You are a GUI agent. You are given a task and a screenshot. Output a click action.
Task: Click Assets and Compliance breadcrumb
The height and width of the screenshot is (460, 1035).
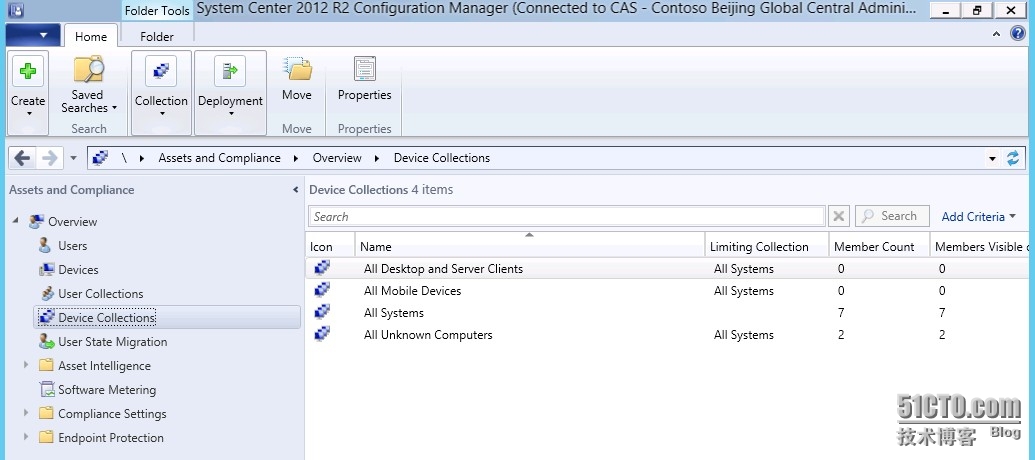click(x=219, y=158)
